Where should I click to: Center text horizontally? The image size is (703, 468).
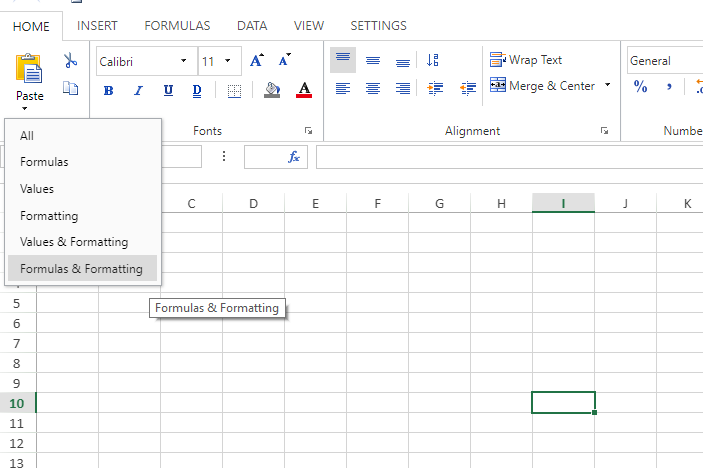tap(373, 88)
